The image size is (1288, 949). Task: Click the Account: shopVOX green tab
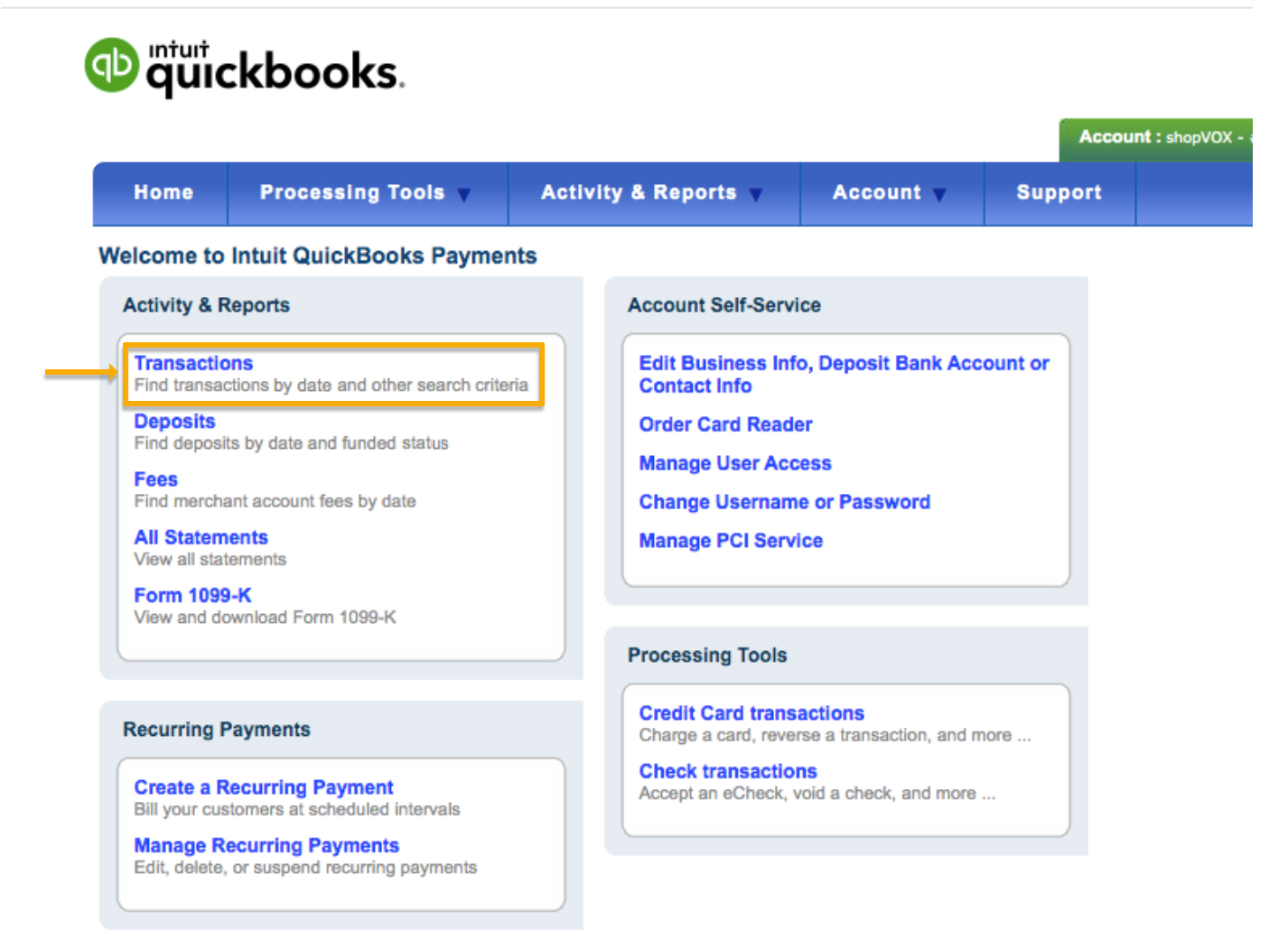click(1156, 140)
